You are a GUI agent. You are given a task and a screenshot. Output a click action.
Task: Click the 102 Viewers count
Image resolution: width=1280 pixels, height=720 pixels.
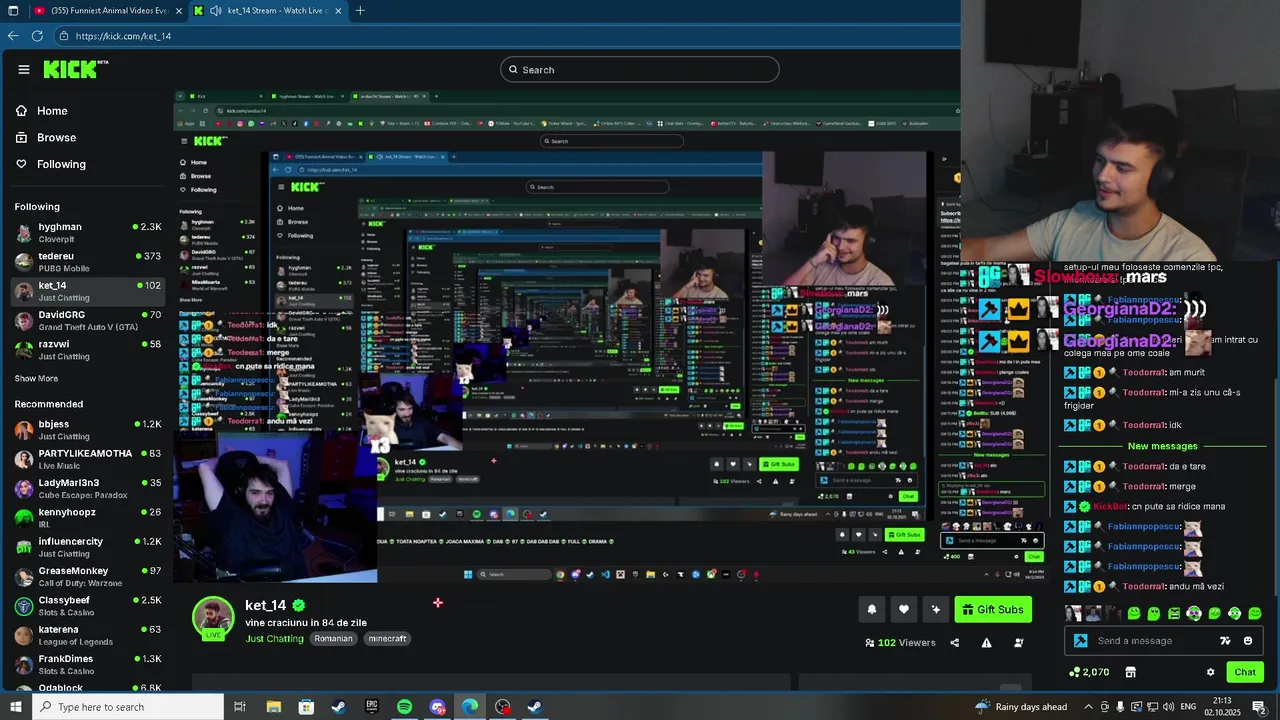pyautogui.click(x=900, y=643)
